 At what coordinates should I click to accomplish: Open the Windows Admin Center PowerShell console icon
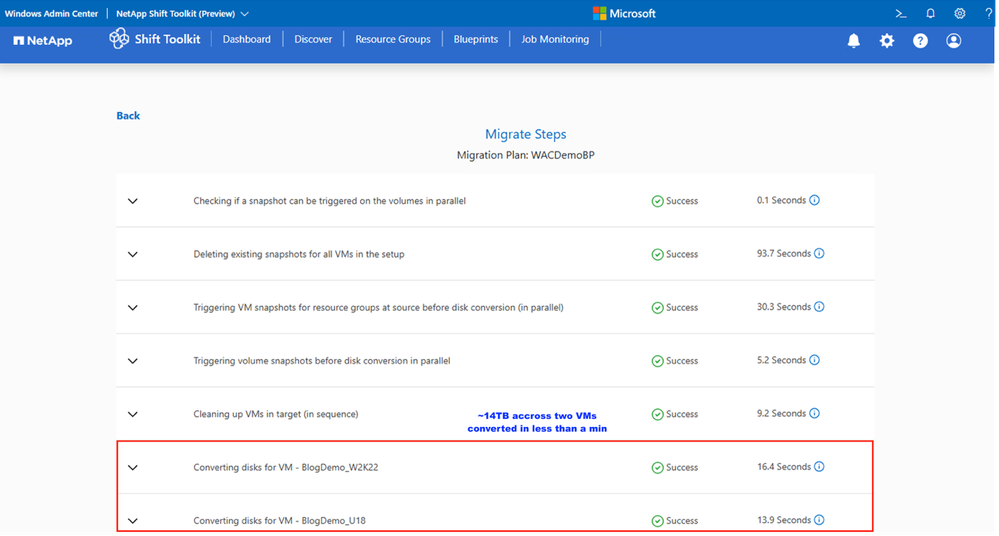pyautogui.click(x=901, y=14)
